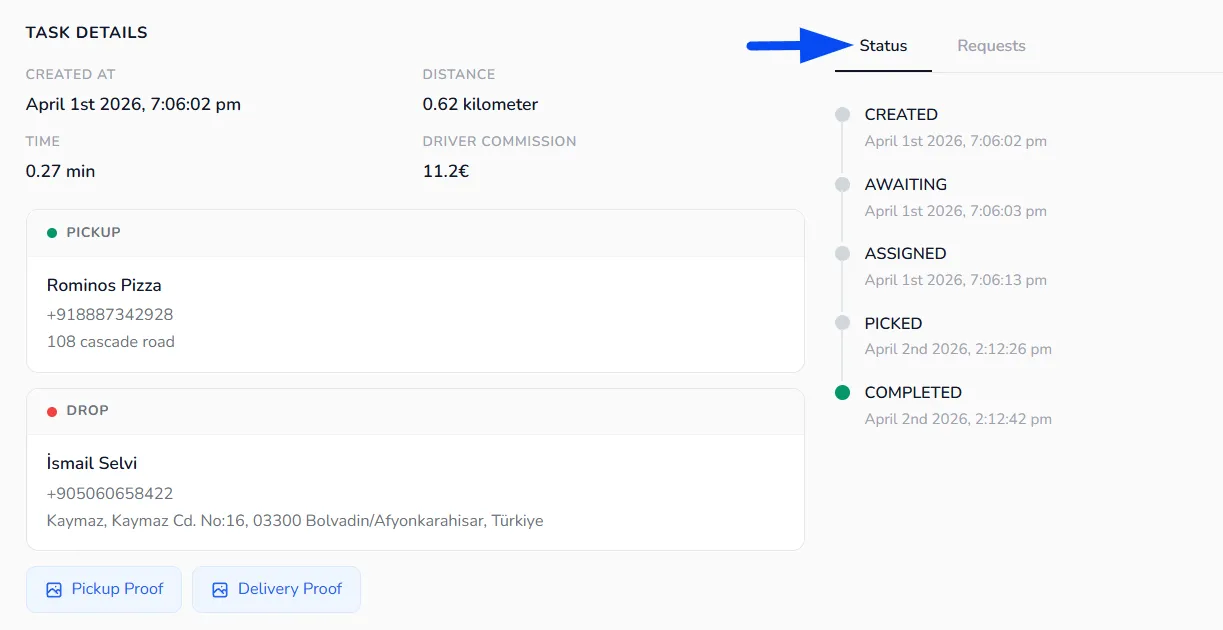This screenshot has width=1223, height=630.
Task: Click the CREATED status label
Action: 901,114
